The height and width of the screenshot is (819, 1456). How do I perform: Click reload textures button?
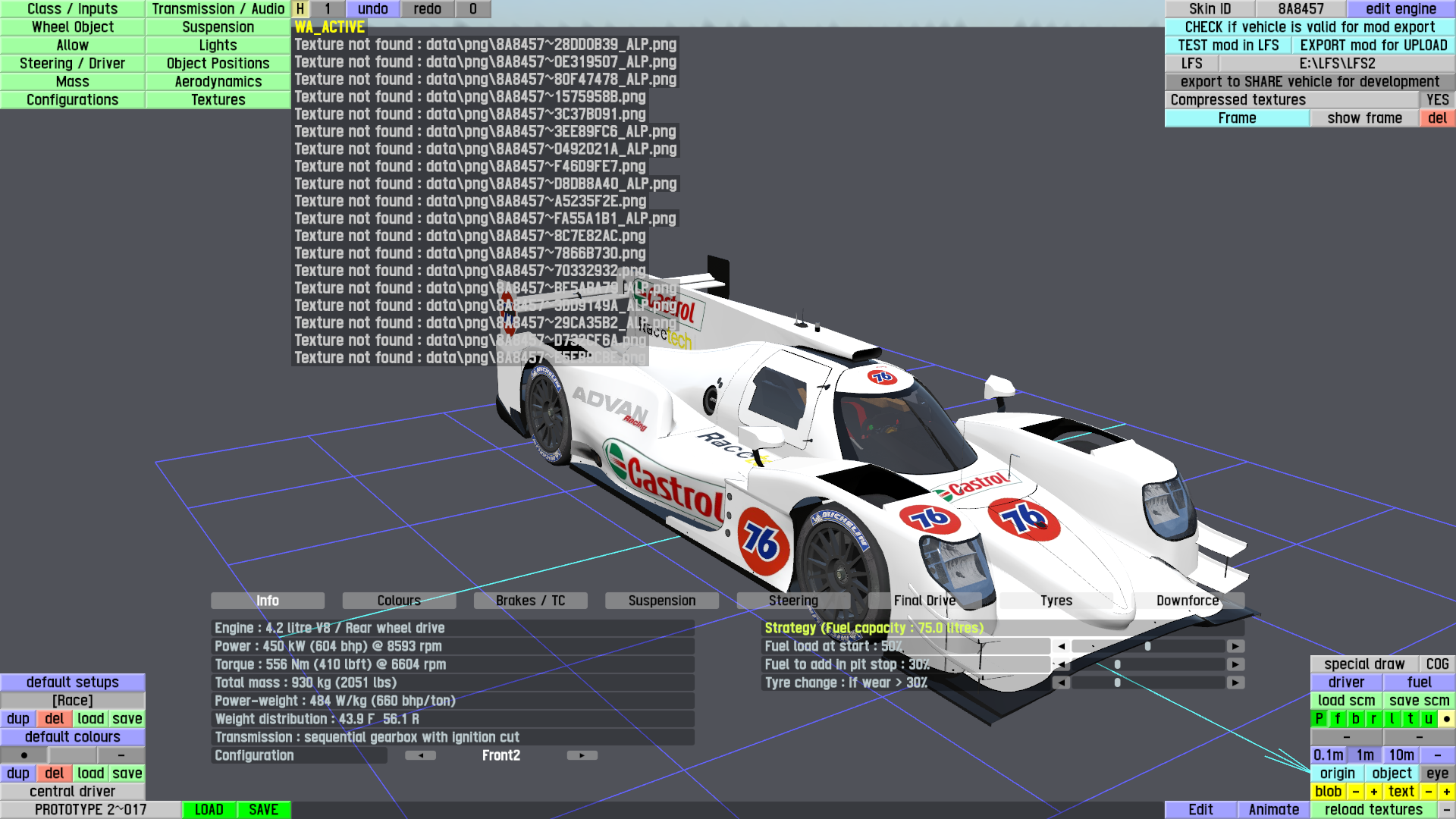tap(1373, 810)
